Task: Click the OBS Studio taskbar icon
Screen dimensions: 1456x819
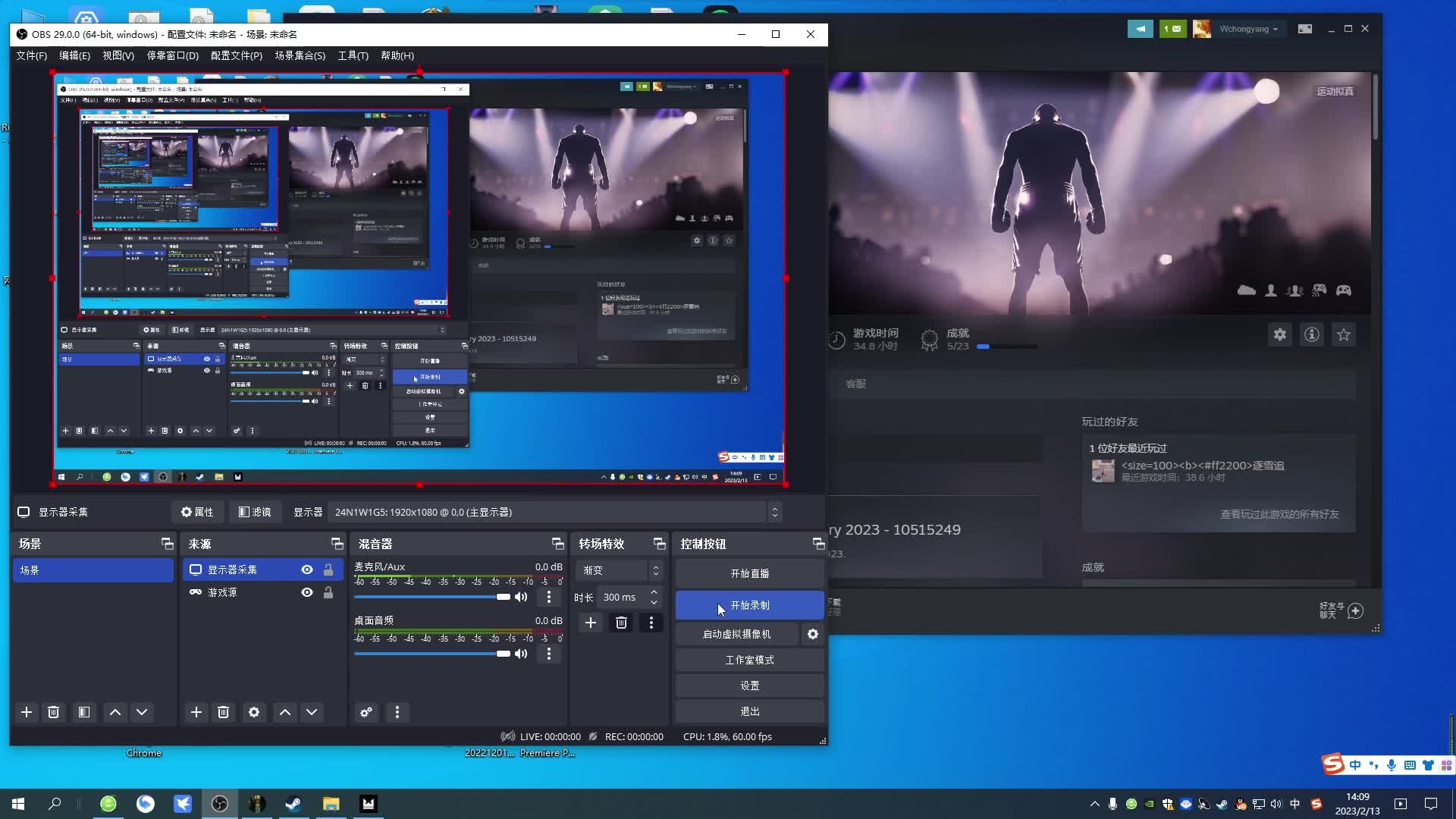Action: click(219, 803)
